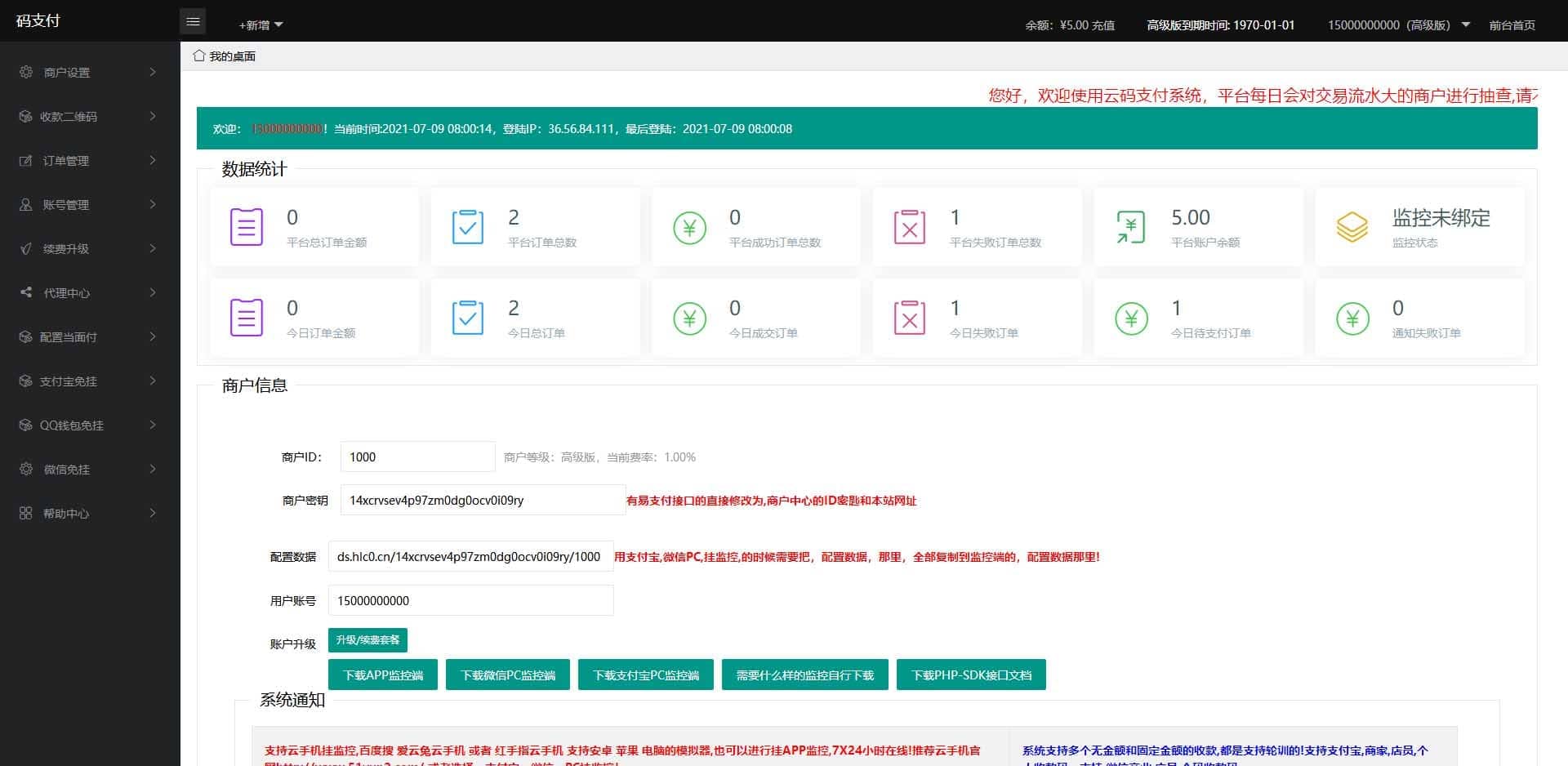Viewport: 1568px width, 766px height.
Task: Open the +新增 dropdown menu
Action: (x=261, y=25)
